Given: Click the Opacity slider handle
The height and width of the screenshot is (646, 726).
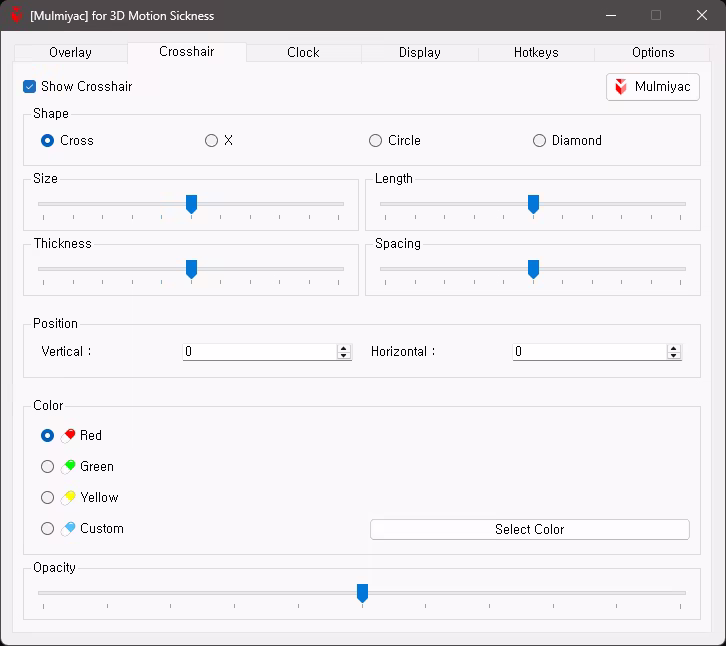Looking at the screenshot, I should [x=362, y=593].
